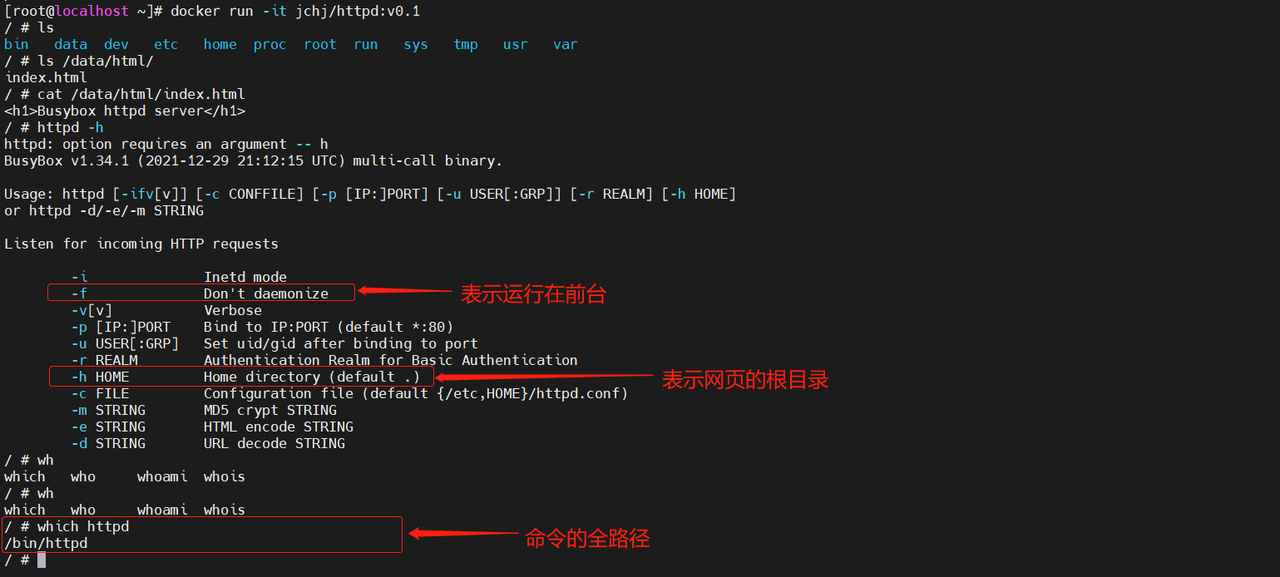Click the Home directory (default .) text
1280x577 pixels.
pos(312,377)
